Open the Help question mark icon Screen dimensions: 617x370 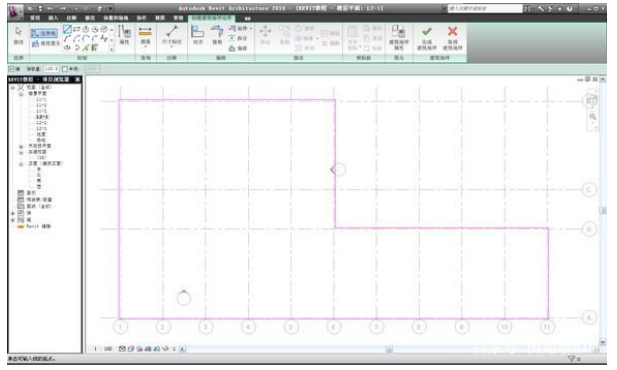[570, 8]
